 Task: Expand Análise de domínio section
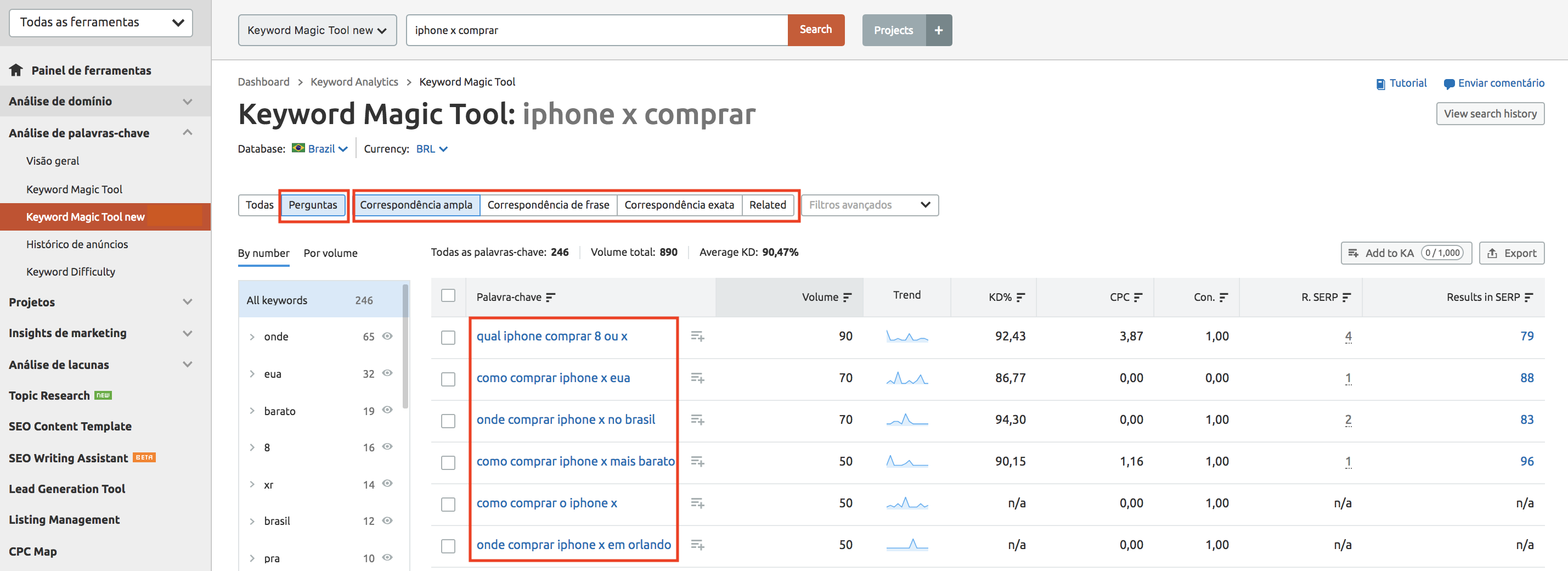point(188,102)
